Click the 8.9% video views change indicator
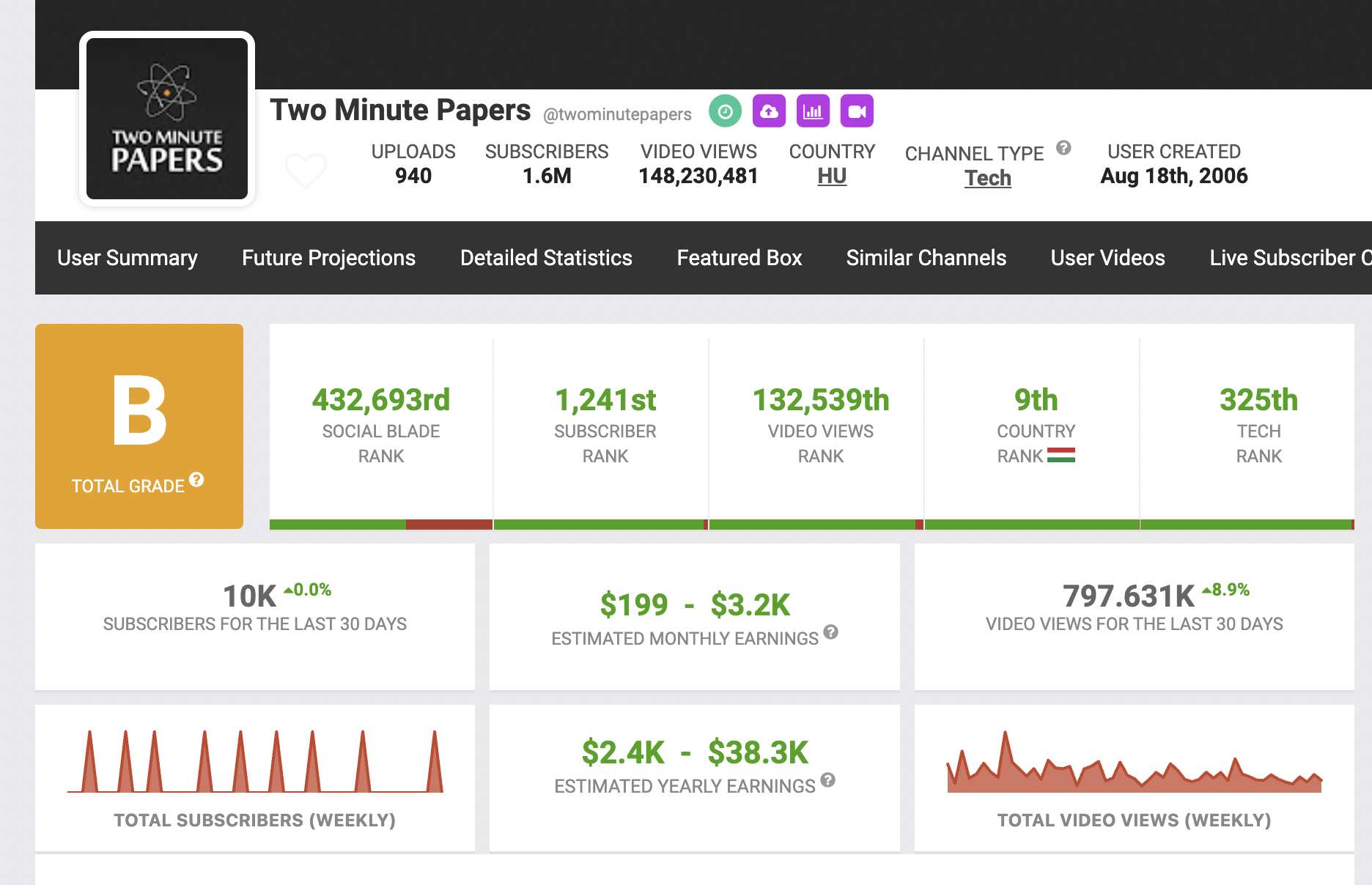Screen dimensions: 1372x885 [x=1226, y=590]
